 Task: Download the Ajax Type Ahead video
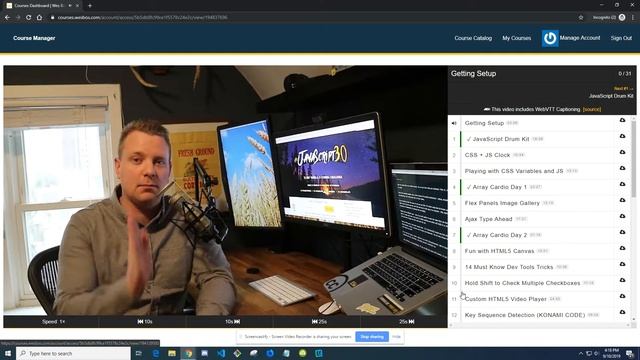coord(622,216)
